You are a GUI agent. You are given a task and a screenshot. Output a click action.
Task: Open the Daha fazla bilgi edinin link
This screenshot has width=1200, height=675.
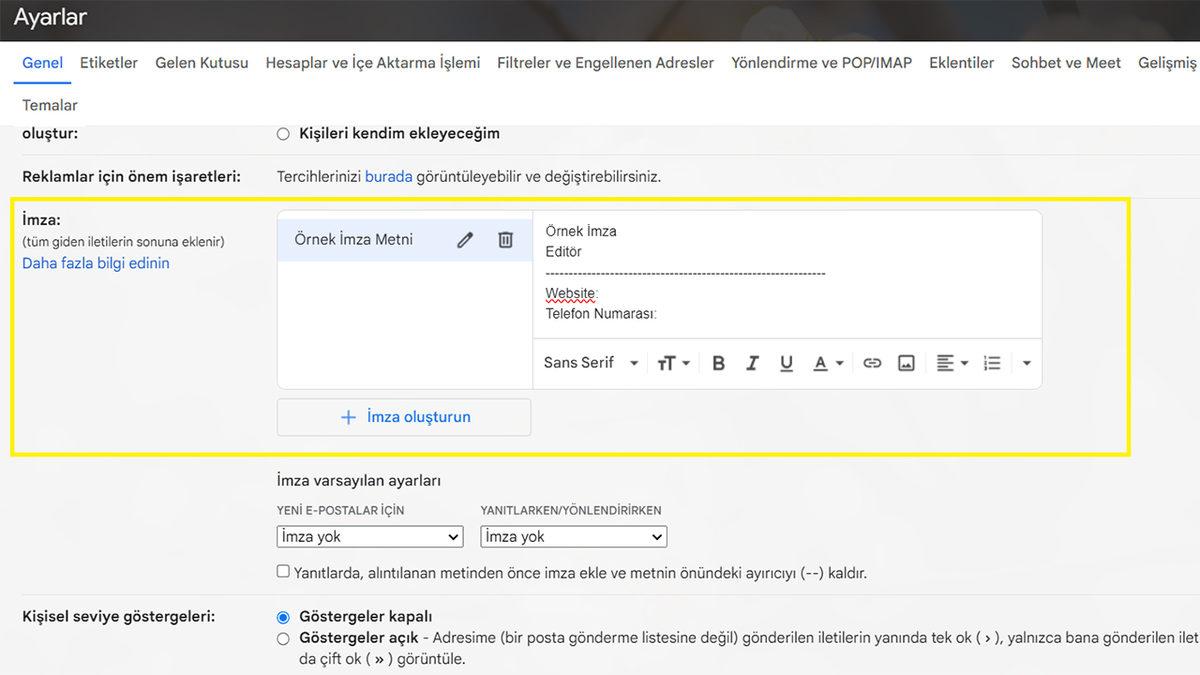(x=95, y=262)
